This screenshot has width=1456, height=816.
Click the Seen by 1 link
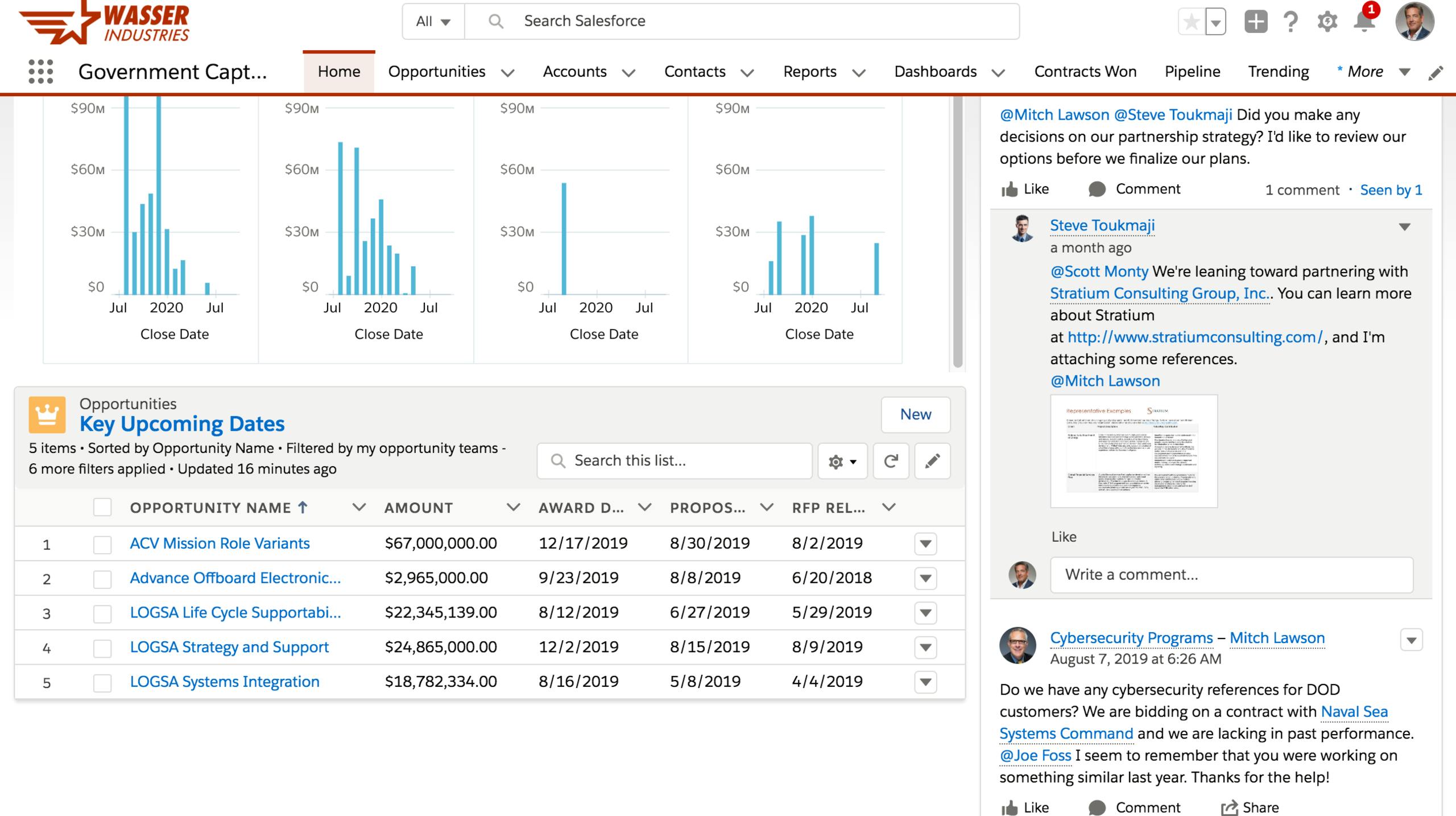pos(1391,190)
